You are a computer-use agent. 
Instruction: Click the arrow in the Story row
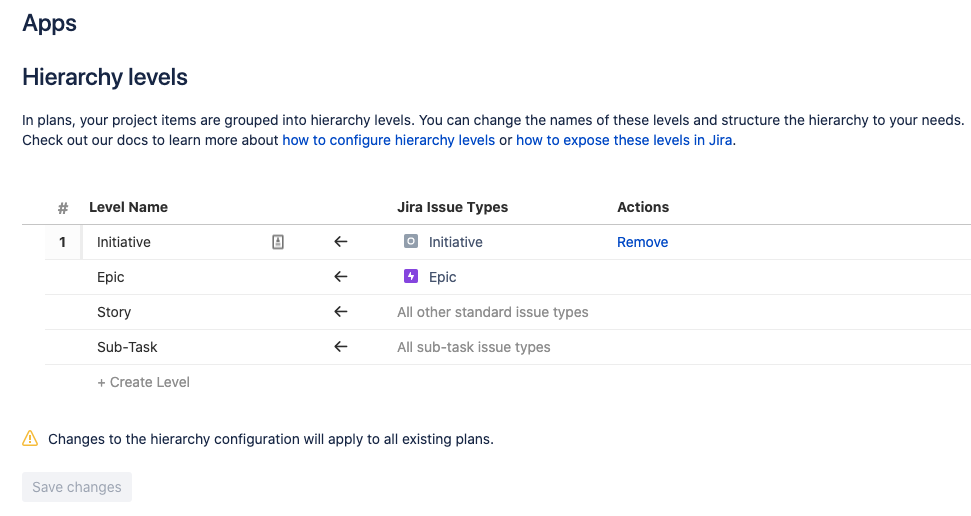tap(341, 312)
